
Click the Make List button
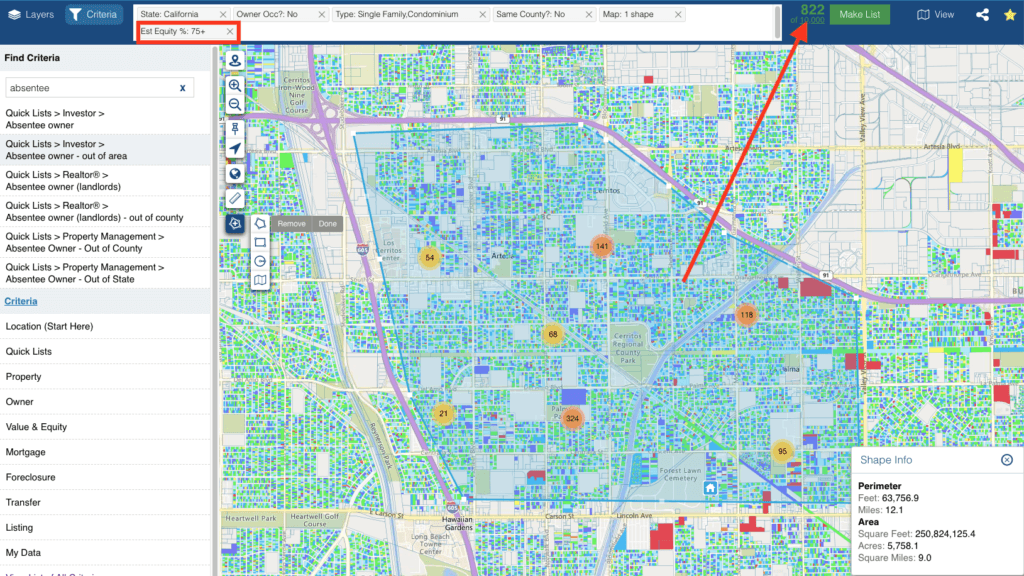click(859, 14)
